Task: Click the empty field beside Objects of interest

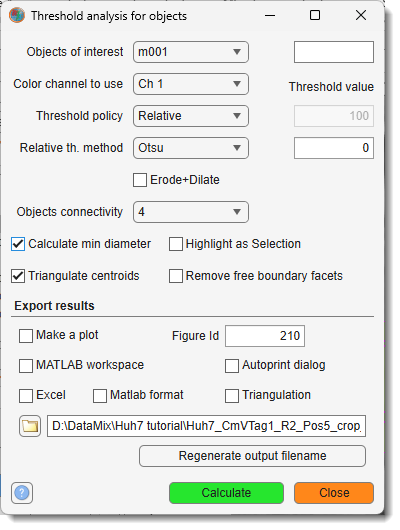Action: 334,52
